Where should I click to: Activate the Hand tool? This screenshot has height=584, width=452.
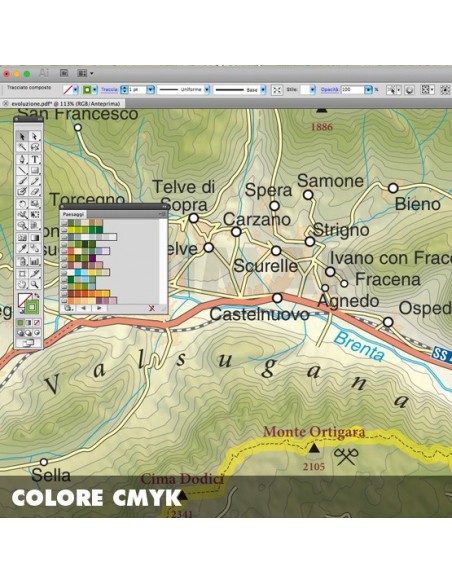(22, 285)
